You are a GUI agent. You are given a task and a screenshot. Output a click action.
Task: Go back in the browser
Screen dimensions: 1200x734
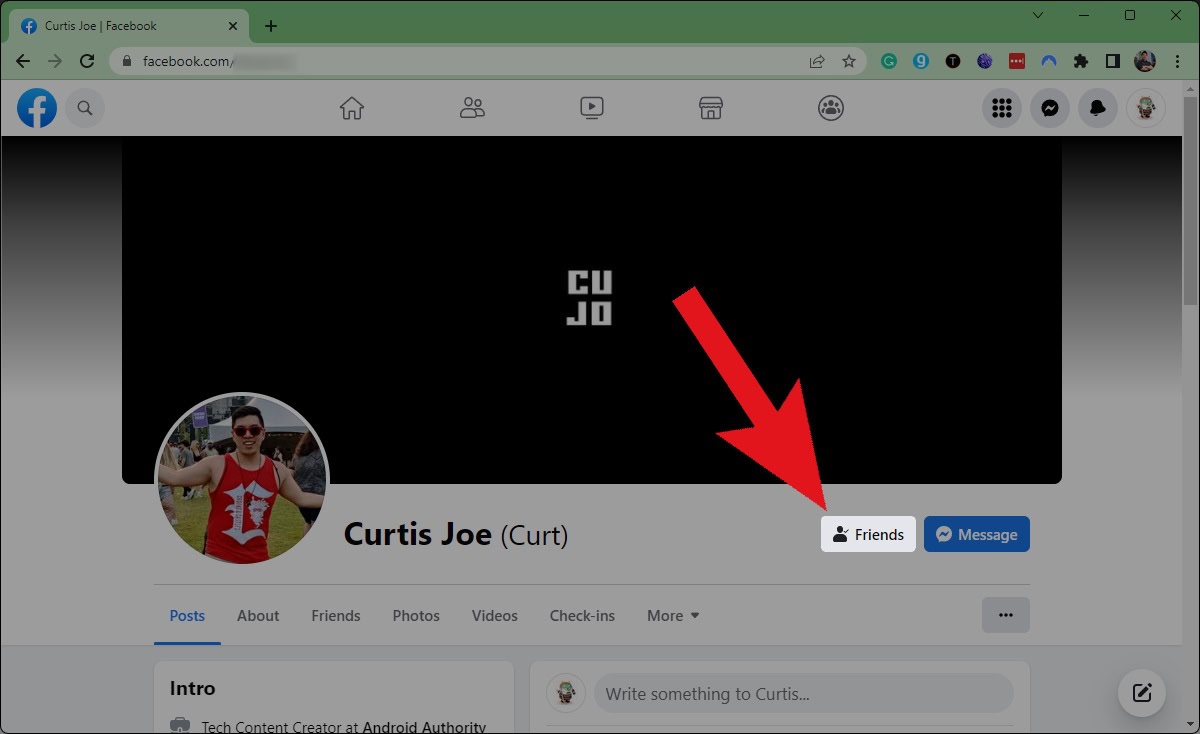tap(22, 61)
